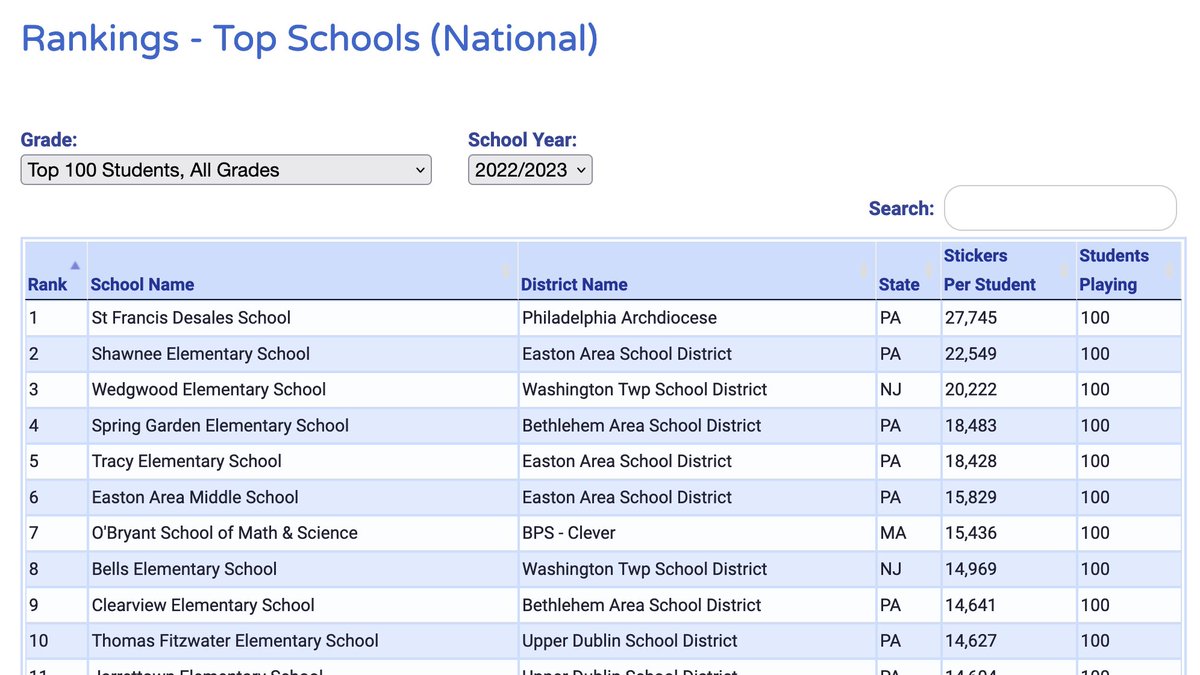Open the Grade dropdown
The height and width of the screenshot is (675, 1200).
point(226,170)
